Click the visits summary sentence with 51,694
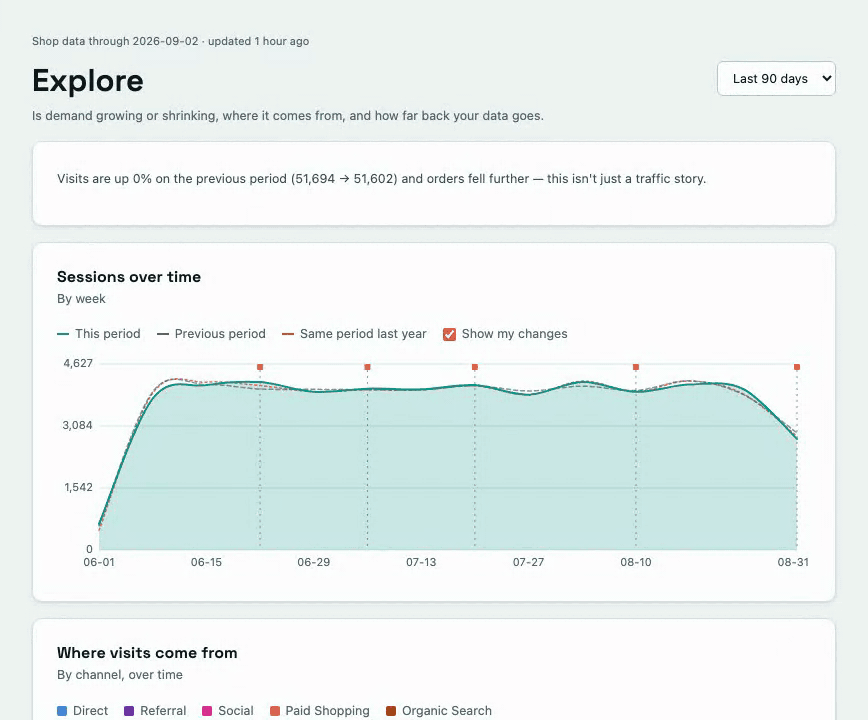868x720 pixels. click(381, 179)
